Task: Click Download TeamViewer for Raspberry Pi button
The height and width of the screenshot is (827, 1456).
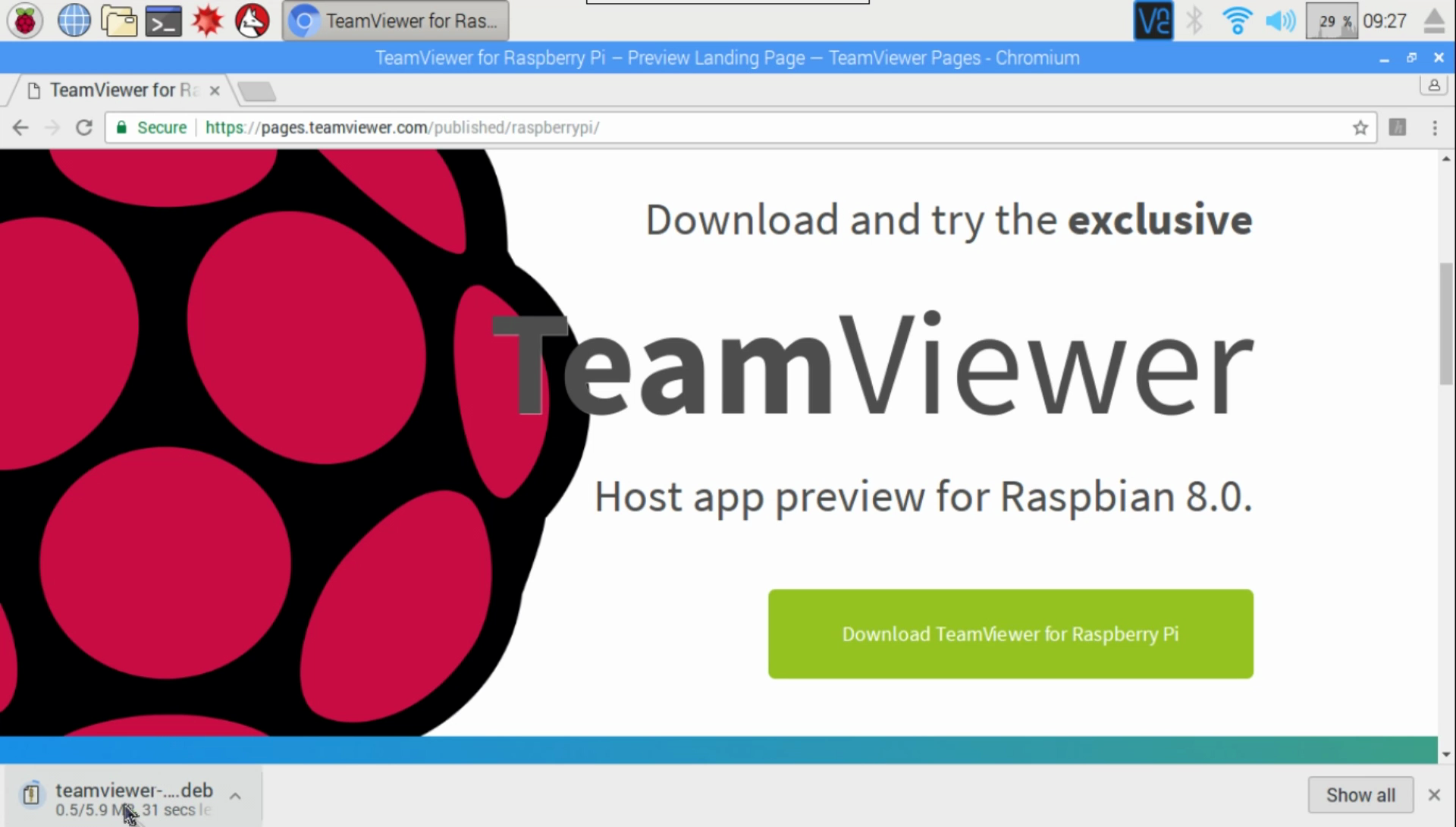Action: click(x=1010, y=634)
